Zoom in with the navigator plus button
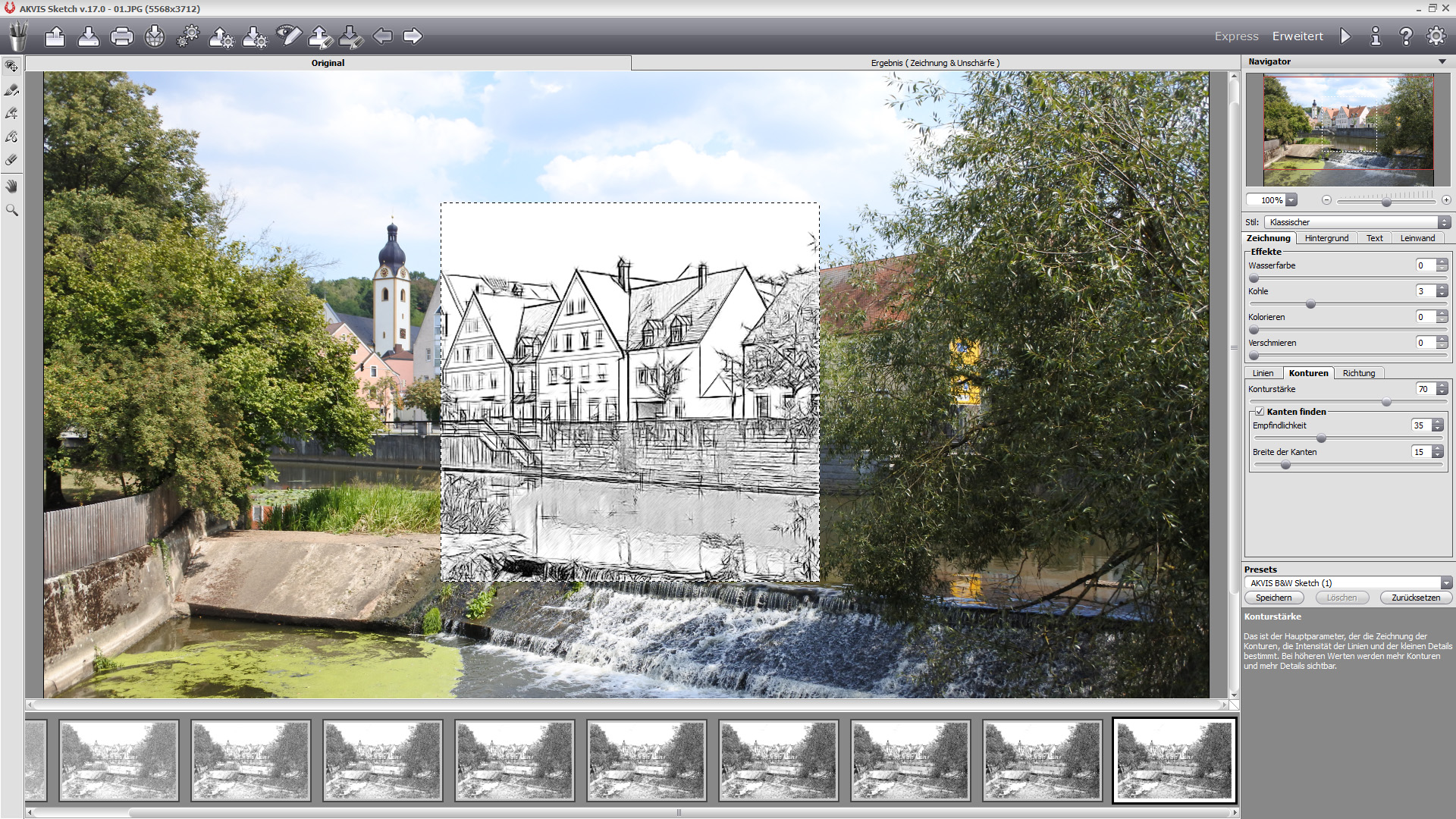1456x819 pixels. click(1446, 200)
